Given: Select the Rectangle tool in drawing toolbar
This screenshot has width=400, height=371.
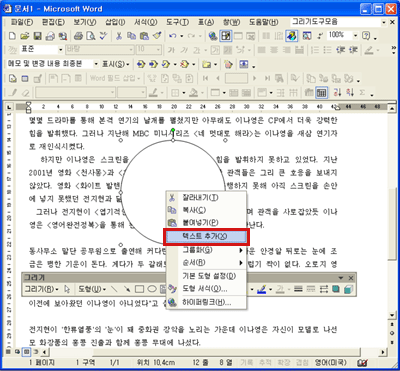Looking at the screenshot, I should point(139,289).
